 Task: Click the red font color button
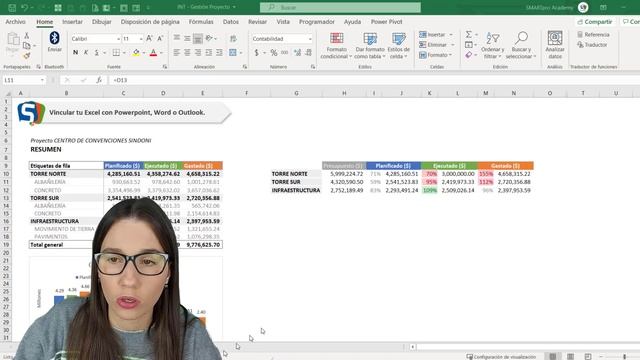pyautogui.click(x=153, y=53)
